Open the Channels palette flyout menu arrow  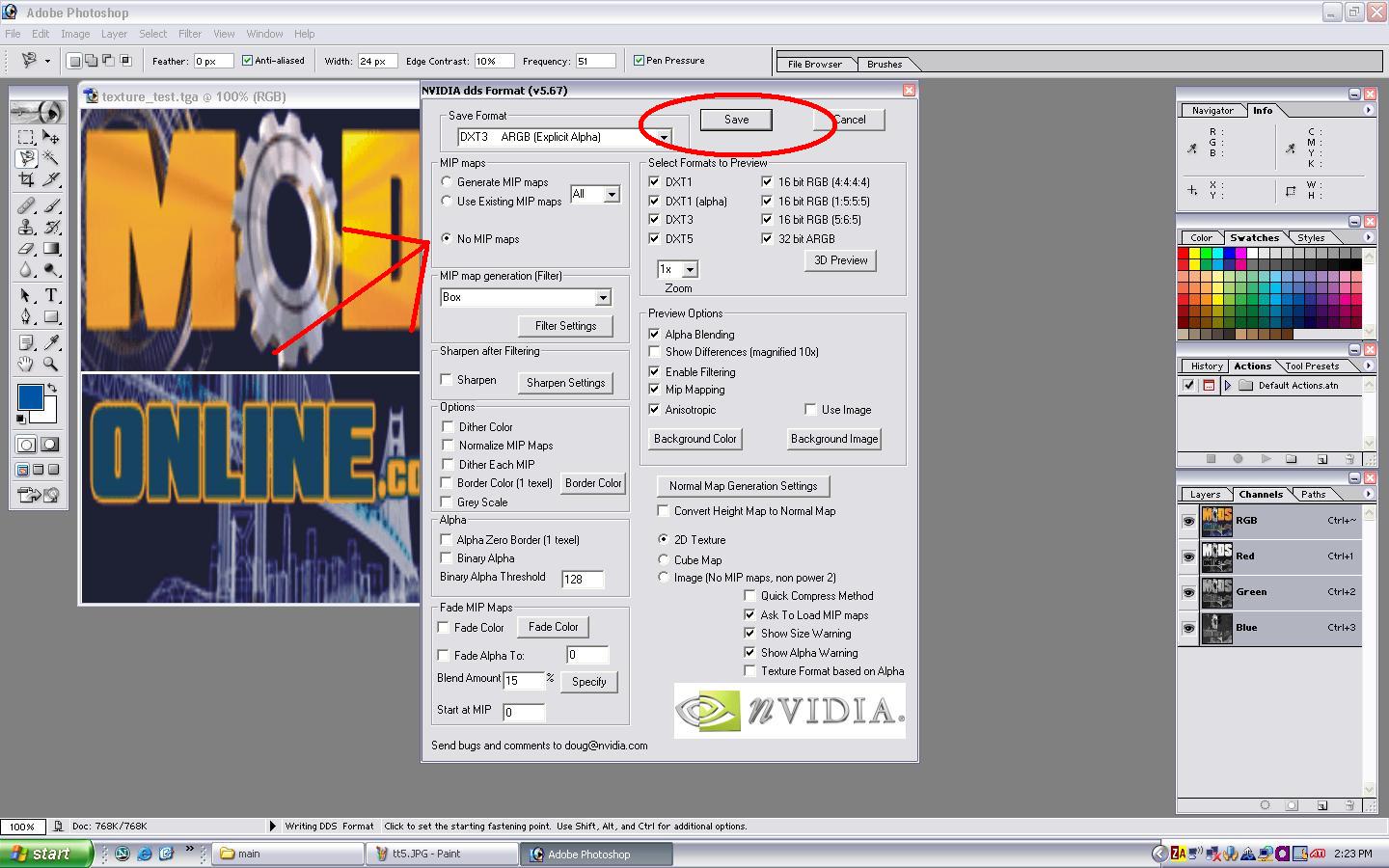(1368, 494)
